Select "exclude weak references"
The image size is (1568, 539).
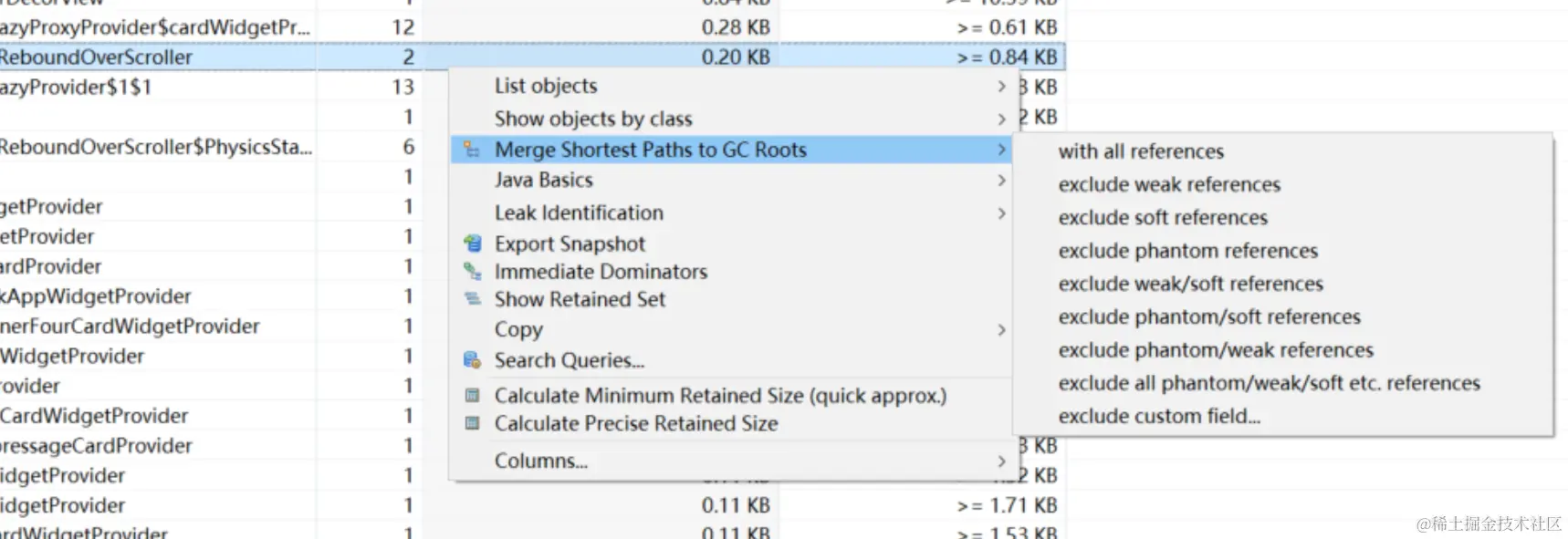[1169, 184]
